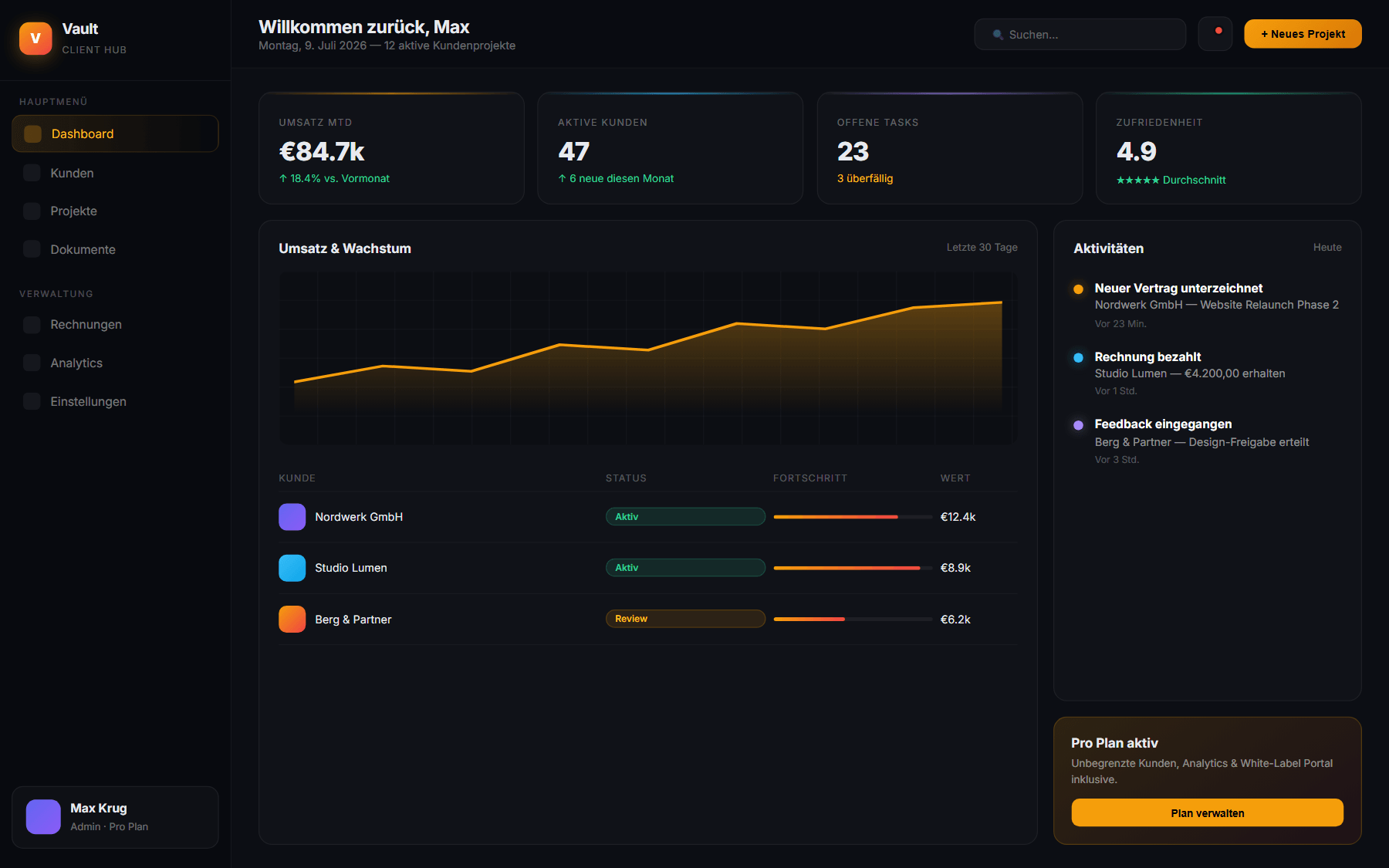The width and height of the screenshot is (1389, 868).
Task: Go to the Kunden page
Action: point(115,173)
